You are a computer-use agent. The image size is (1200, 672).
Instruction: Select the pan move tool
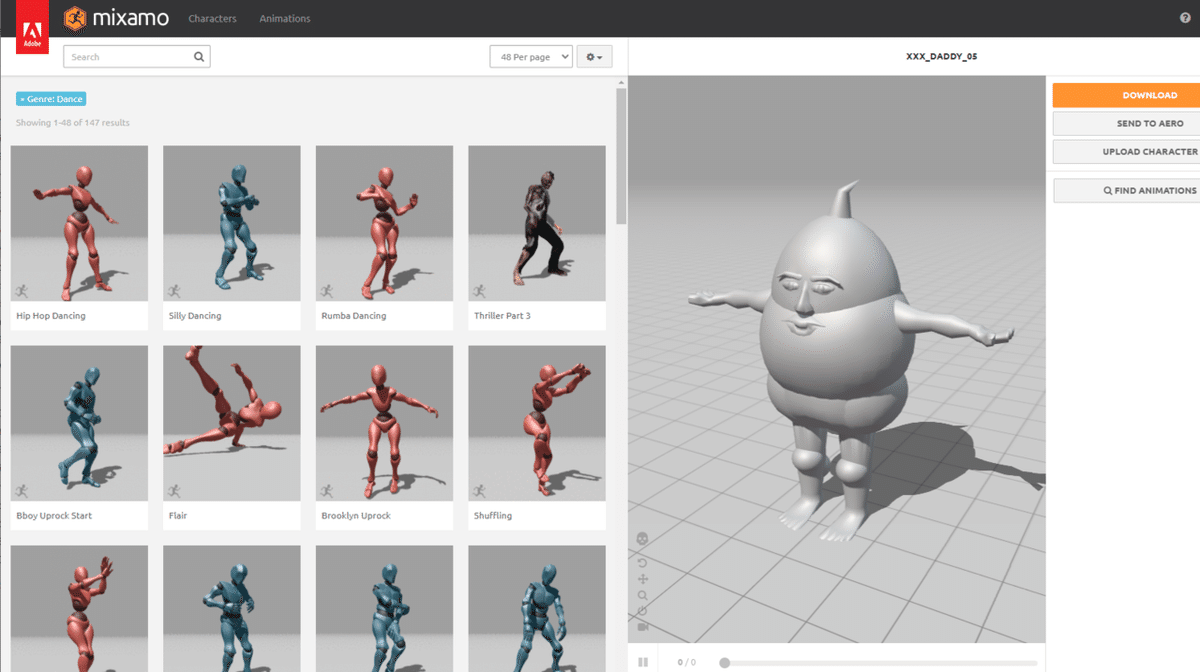[642, 579]
